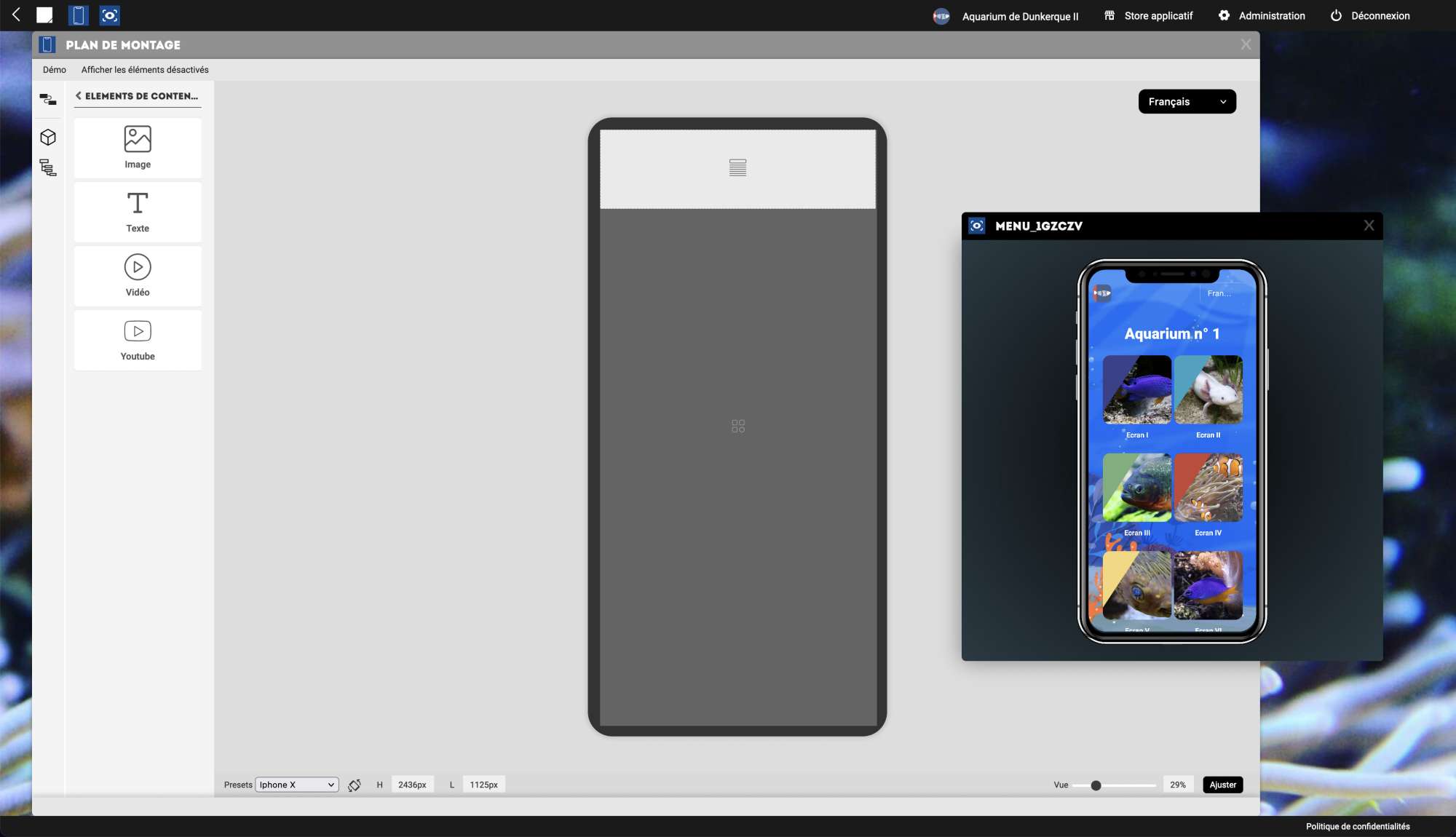
Task: Insert a Youtube element
Action: pos(138,340)
